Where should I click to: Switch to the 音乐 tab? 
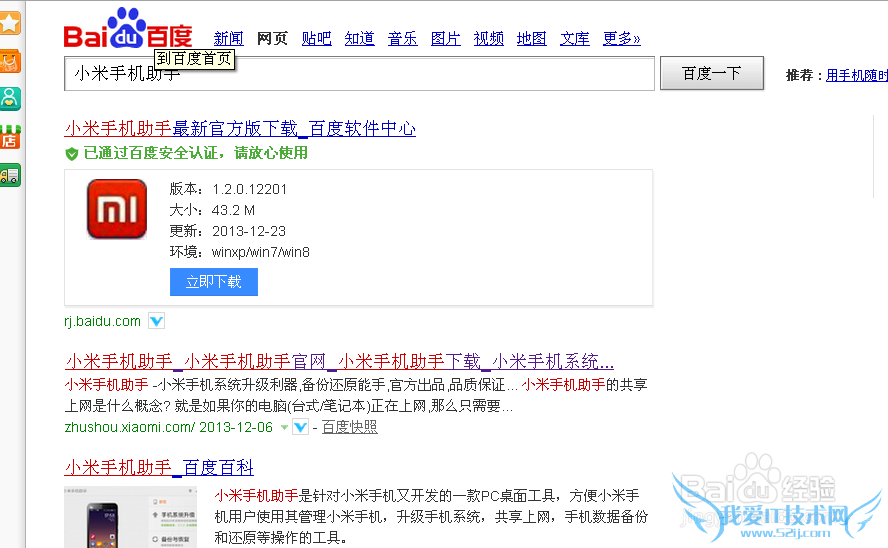pos(403,38)
